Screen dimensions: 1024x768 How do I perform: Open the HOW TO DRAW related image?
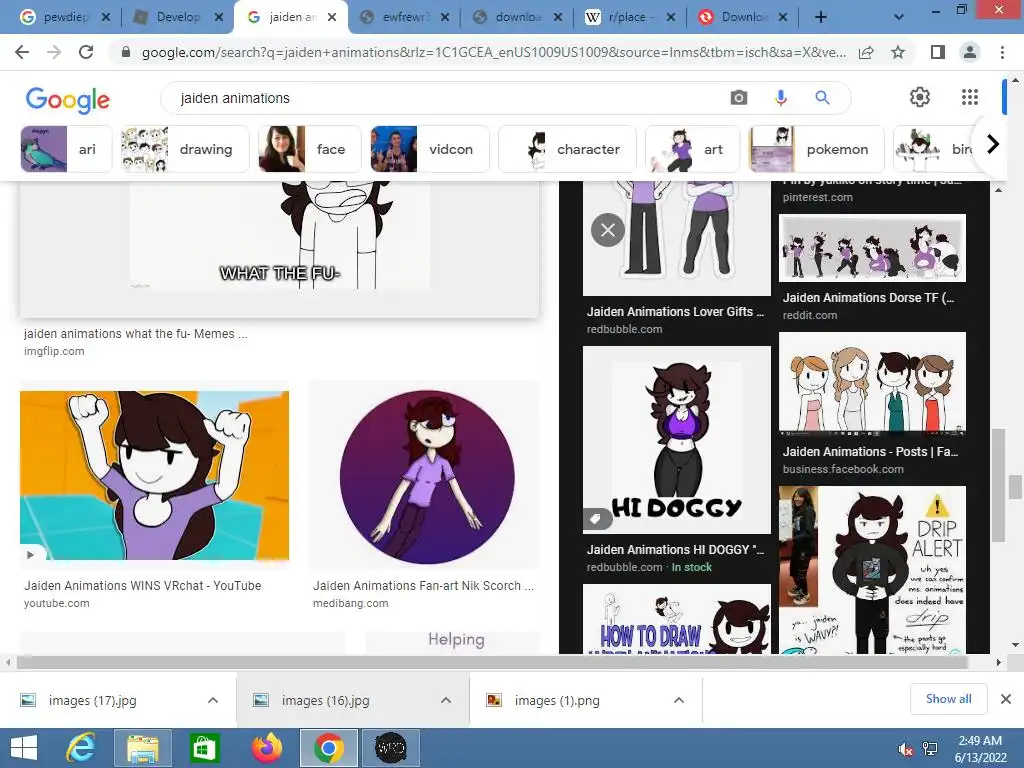tap(677, 619)
